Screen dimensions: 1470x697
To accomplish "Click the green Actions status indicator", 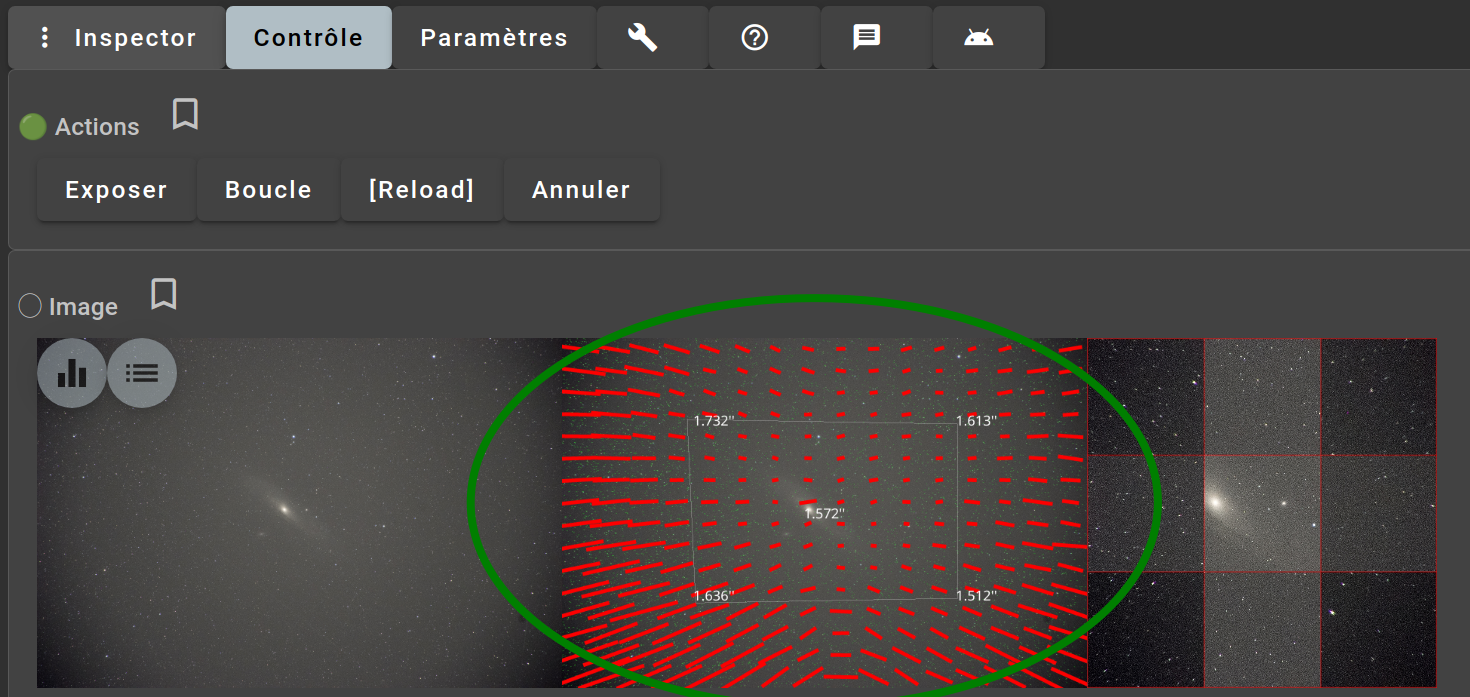I will pyautogui.click(x=33, y=127).
